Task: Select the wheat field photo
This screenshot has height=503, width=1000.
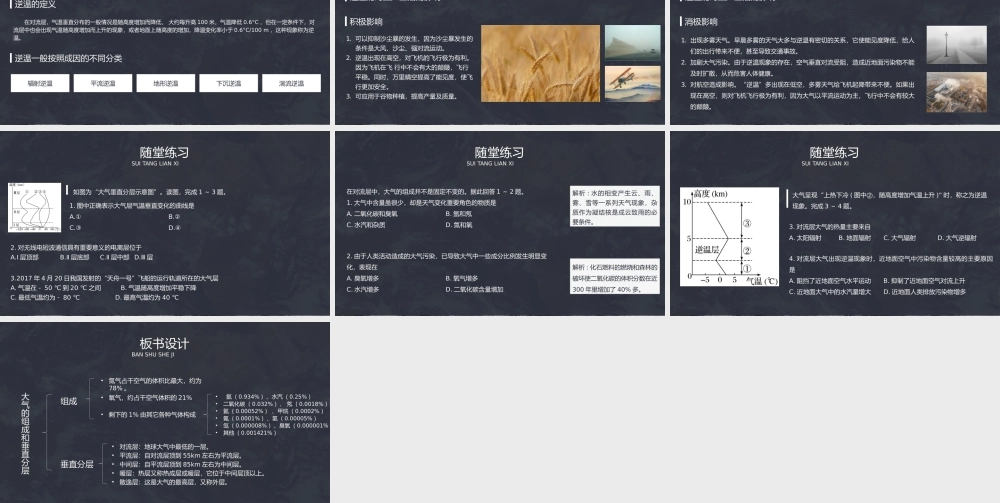Action: pos(540,63)
